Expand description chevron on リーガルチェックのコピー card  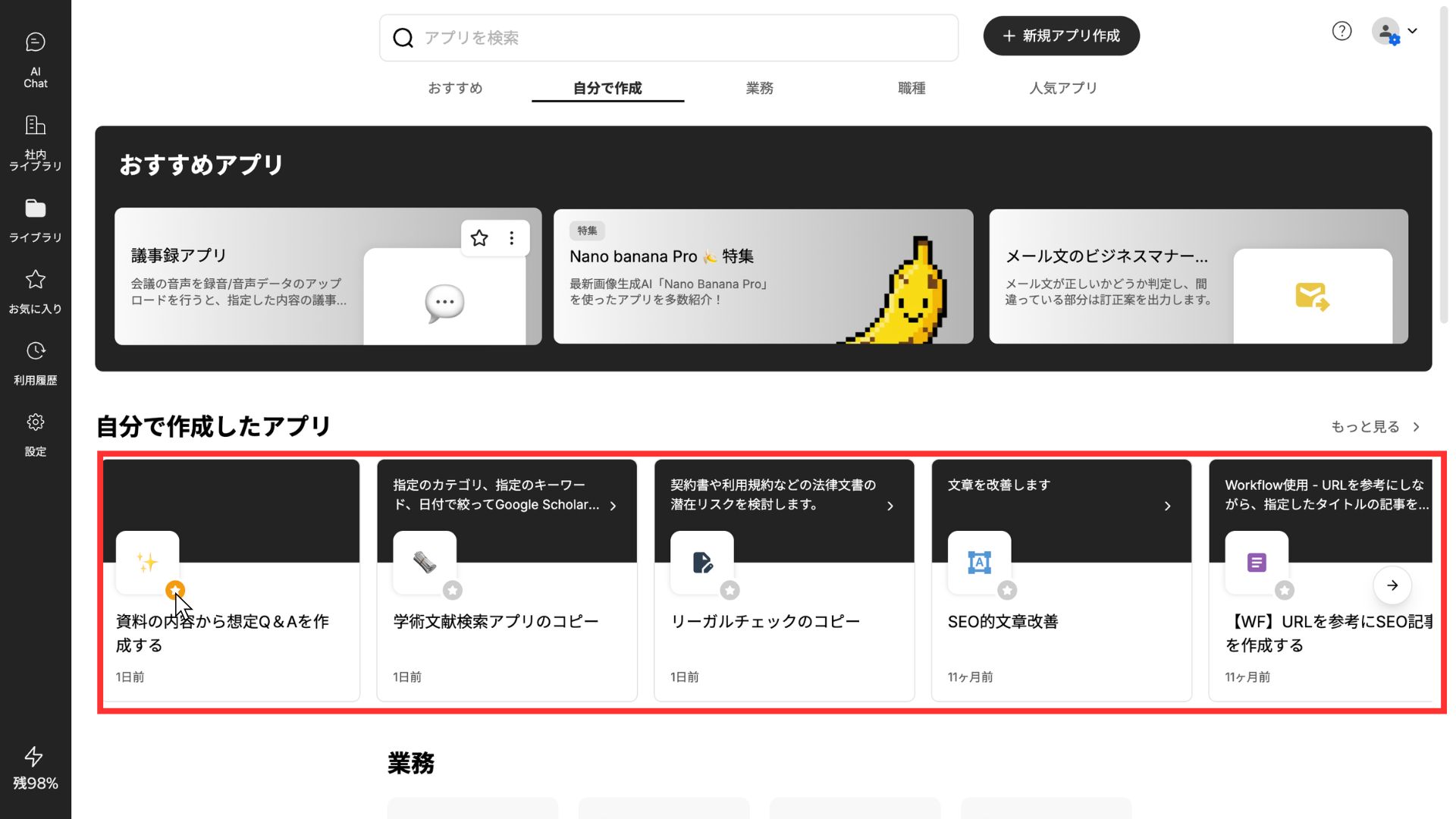(x=890, y=506)
